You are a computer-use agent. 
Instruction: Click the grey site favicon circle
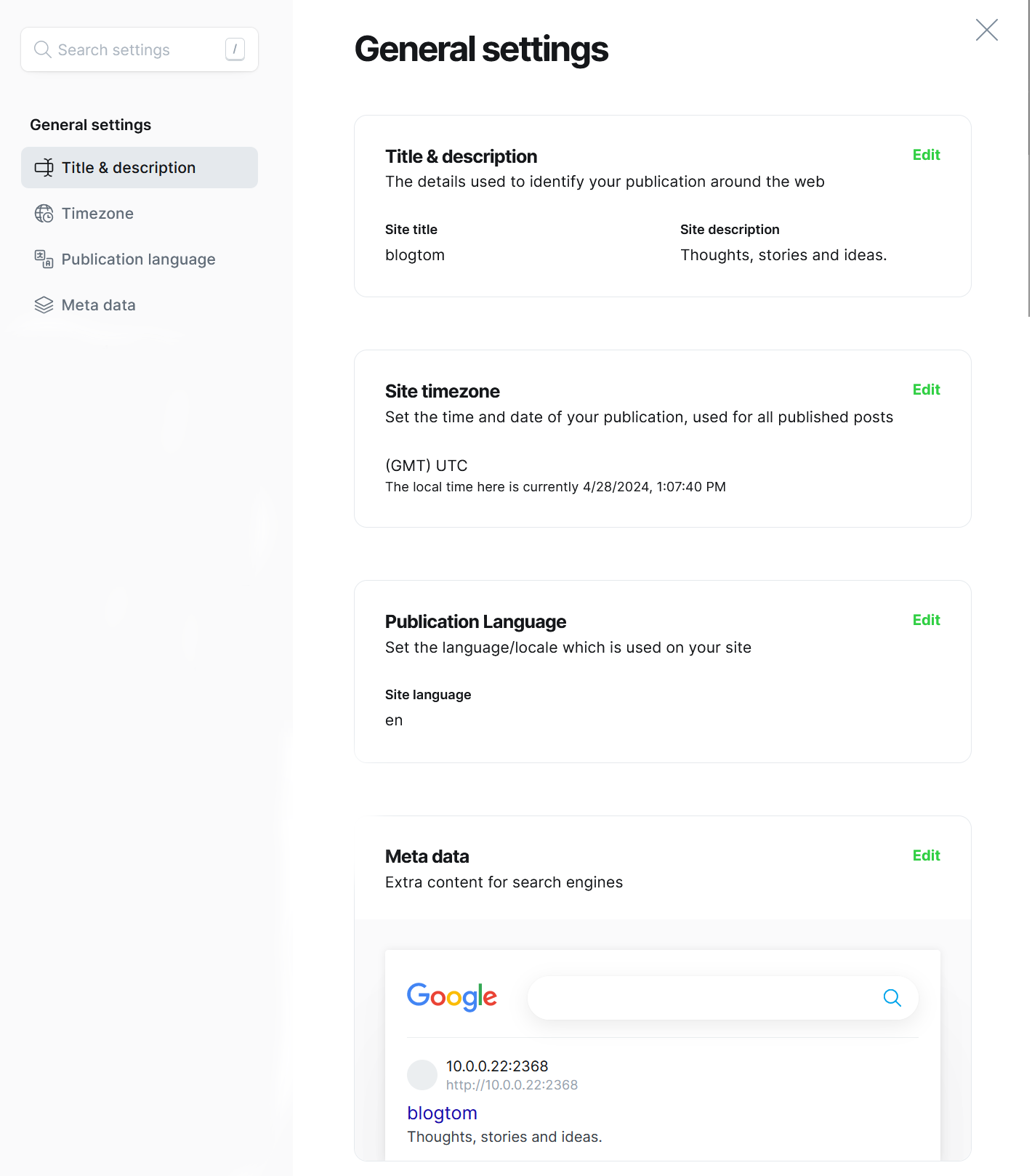(x=422, y=1075)
